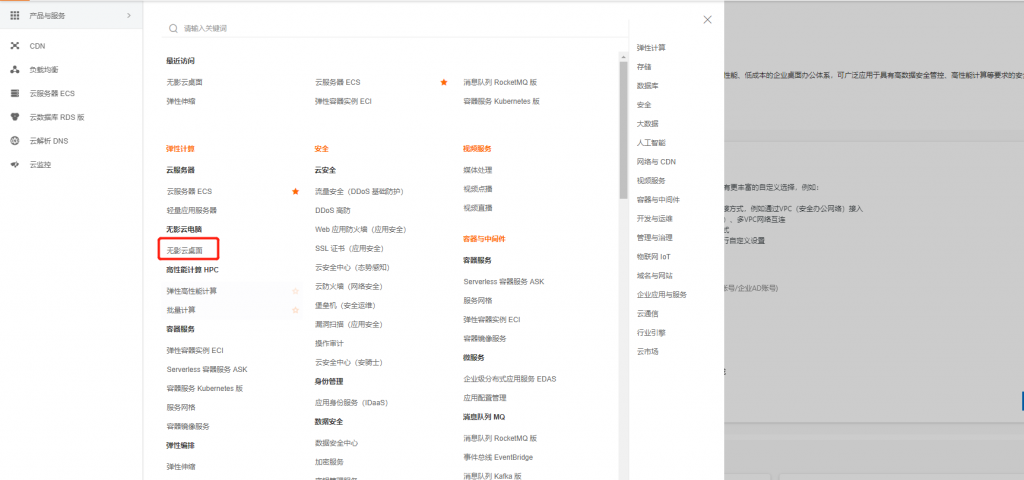Open 漏洞扫描（应用安全）
Screen dimensions: 1024x480
click(349, 324)
